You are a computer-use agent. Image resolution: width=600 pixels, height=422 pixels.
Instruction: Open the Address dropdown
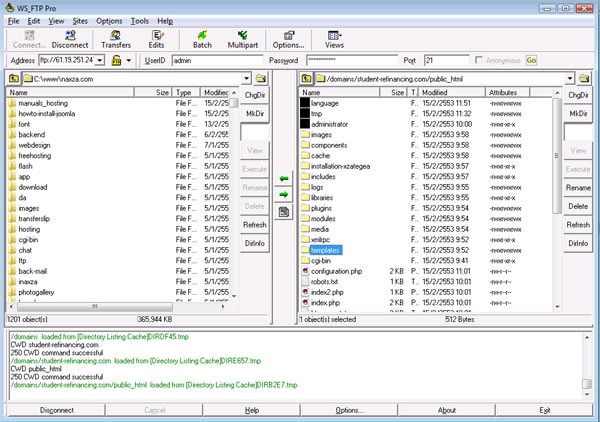coord(100,60)
